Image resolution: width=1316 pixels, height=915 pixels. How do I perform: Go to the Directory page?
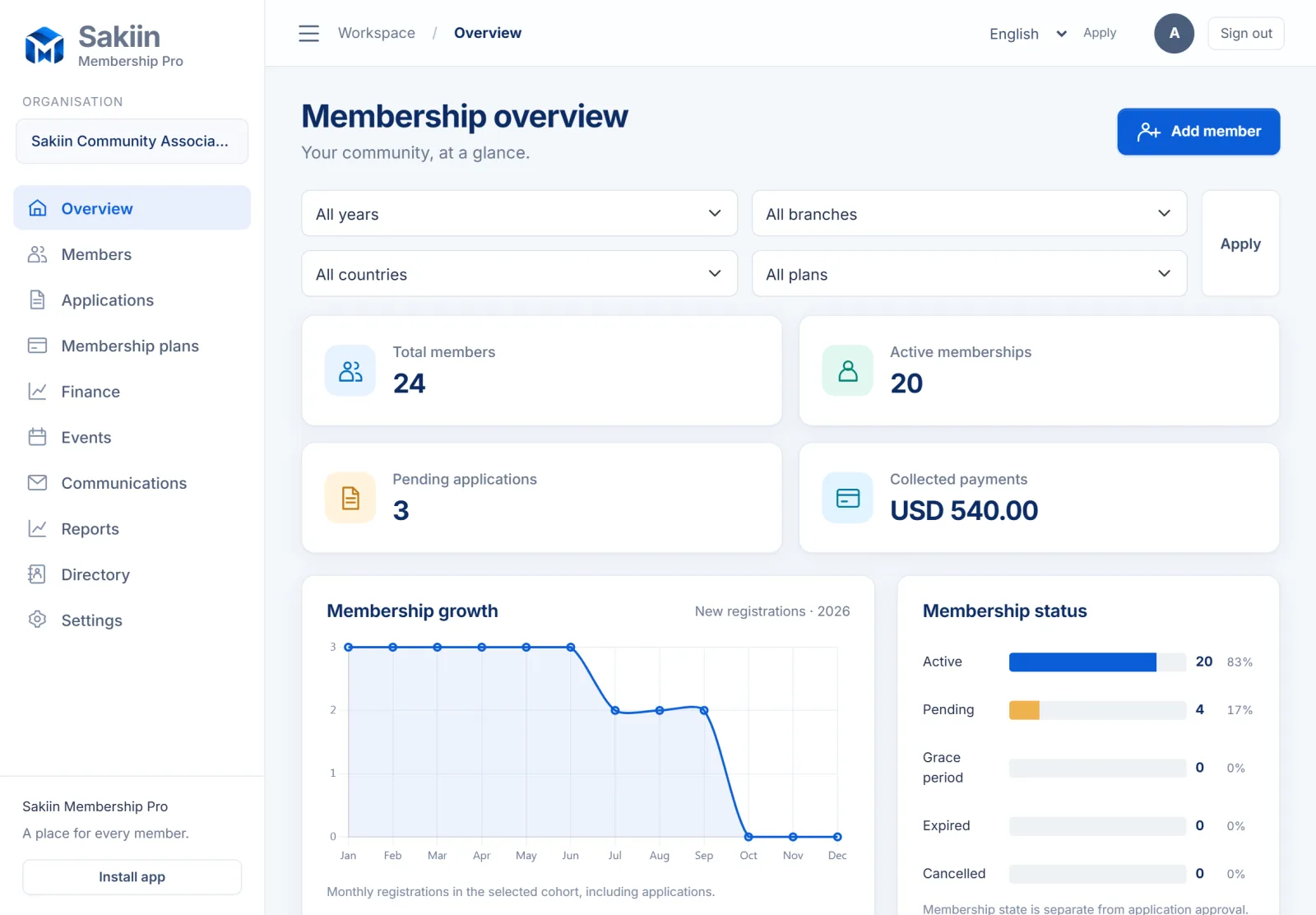(132, 574)
